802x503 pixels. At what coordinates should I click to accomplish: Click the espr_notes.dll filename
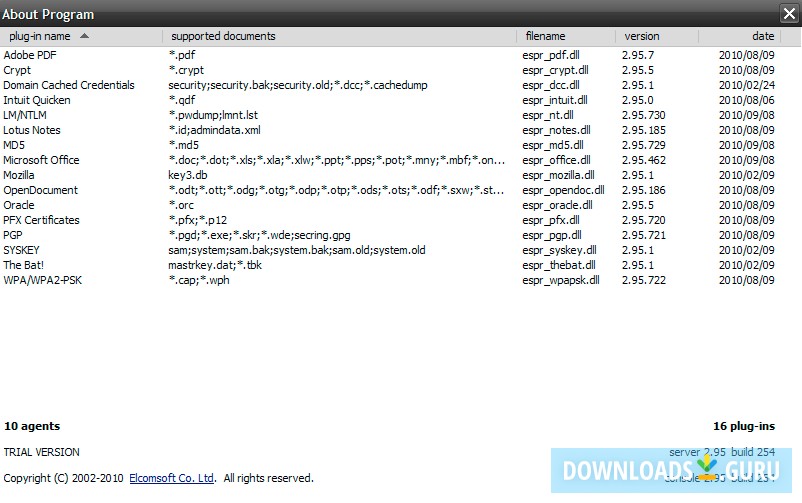tap(556, 130)
